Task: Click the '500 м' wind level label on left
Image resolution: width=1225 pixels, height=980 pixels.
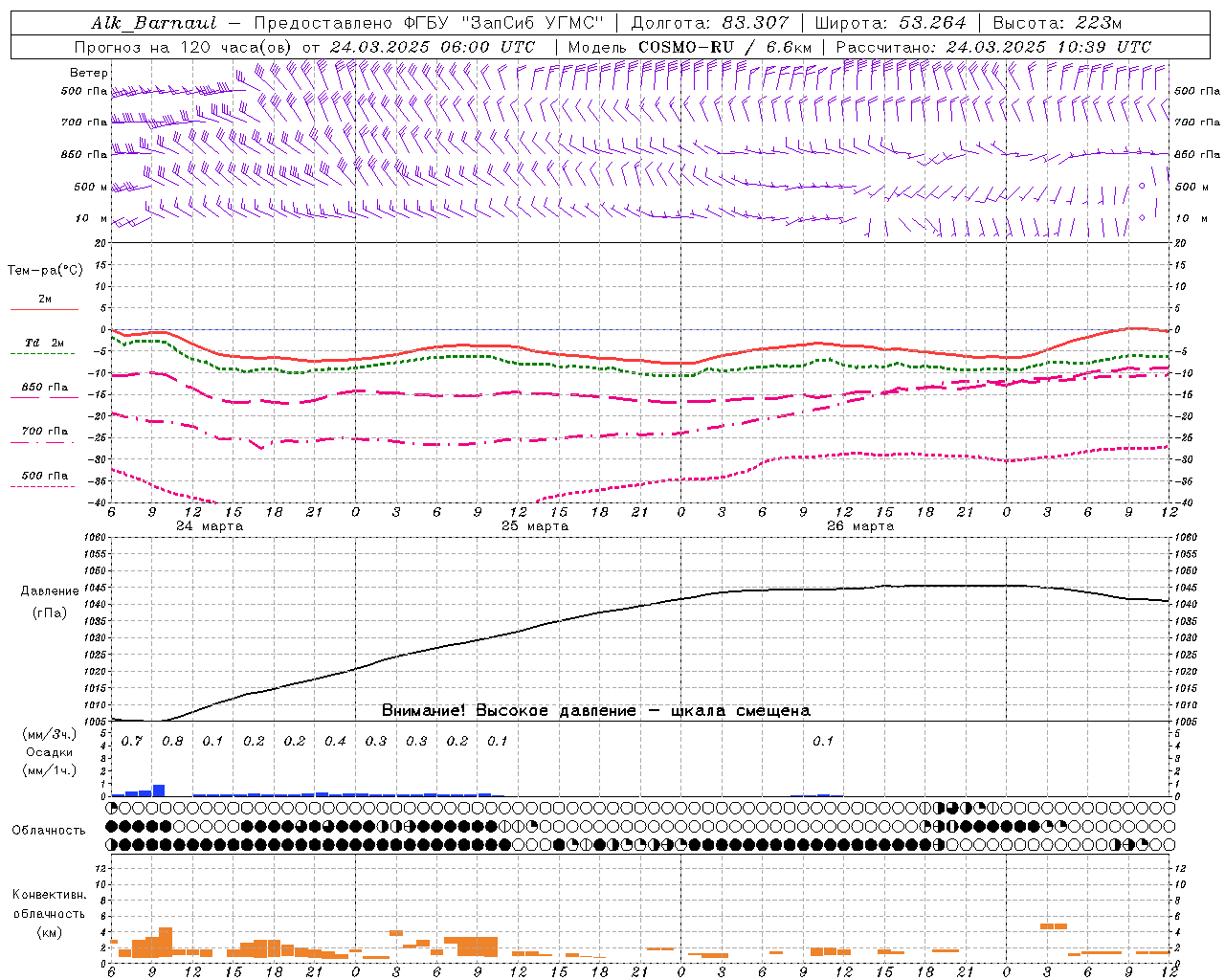Action: pyautogui.click(x=91, y=187)
